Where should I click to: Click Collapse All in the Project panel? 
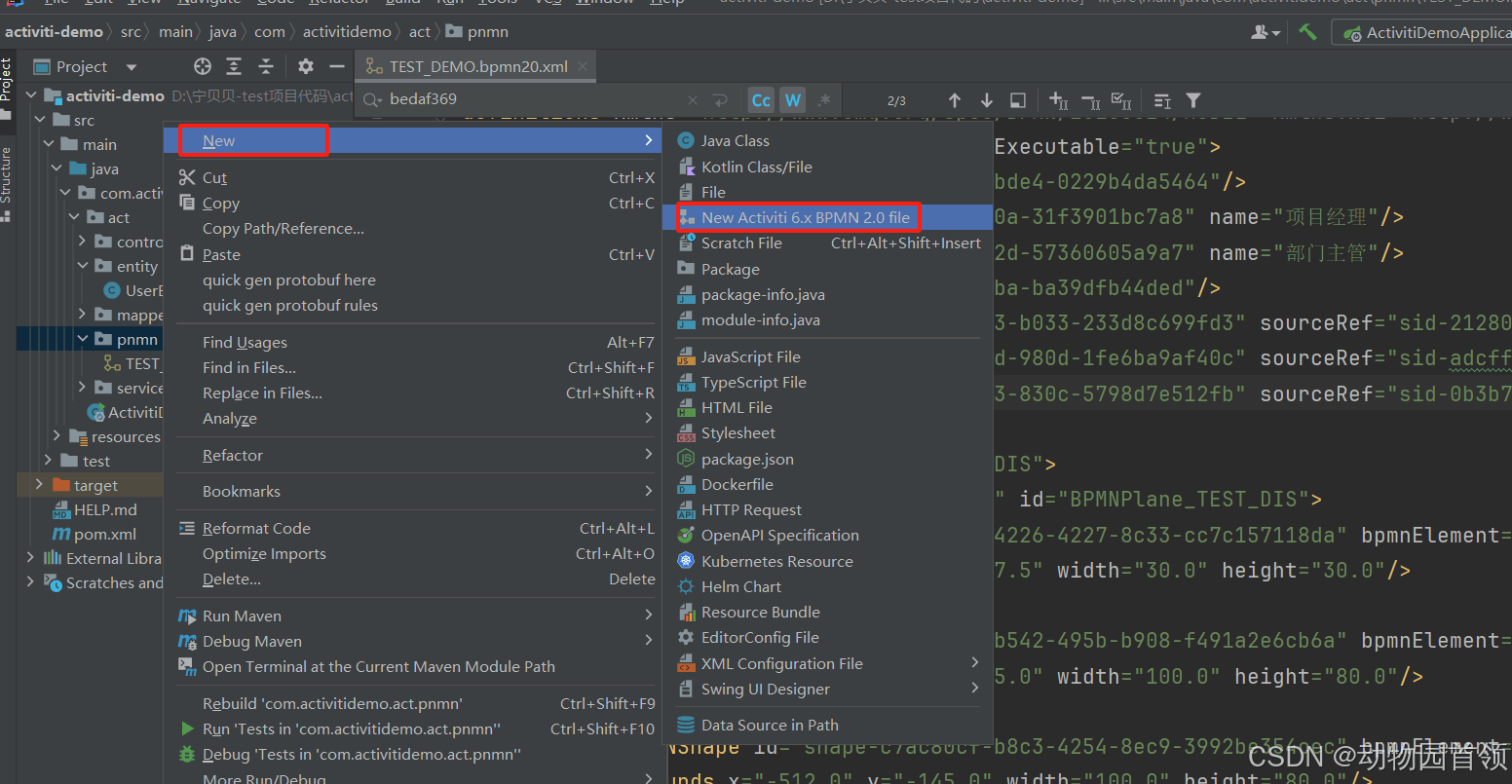[266, 66]
